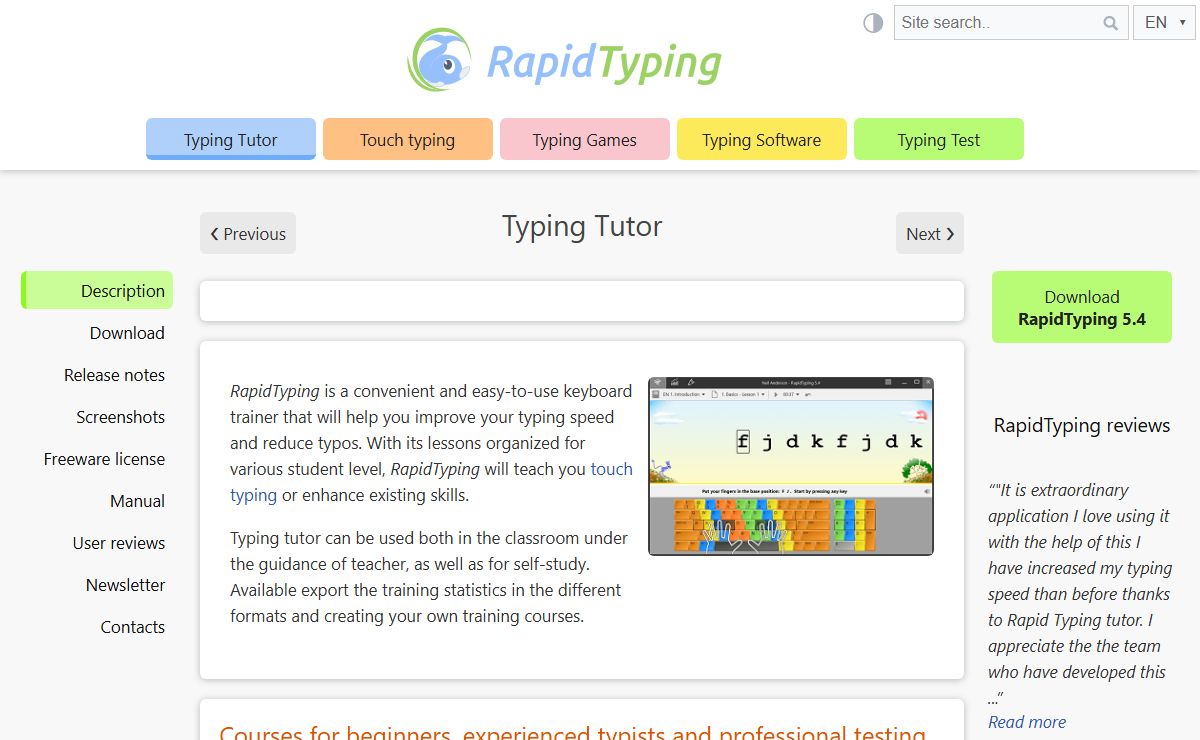1200x740 pixels.
Task: Open the Typing Tutor tab
Action: pos(231,139)
